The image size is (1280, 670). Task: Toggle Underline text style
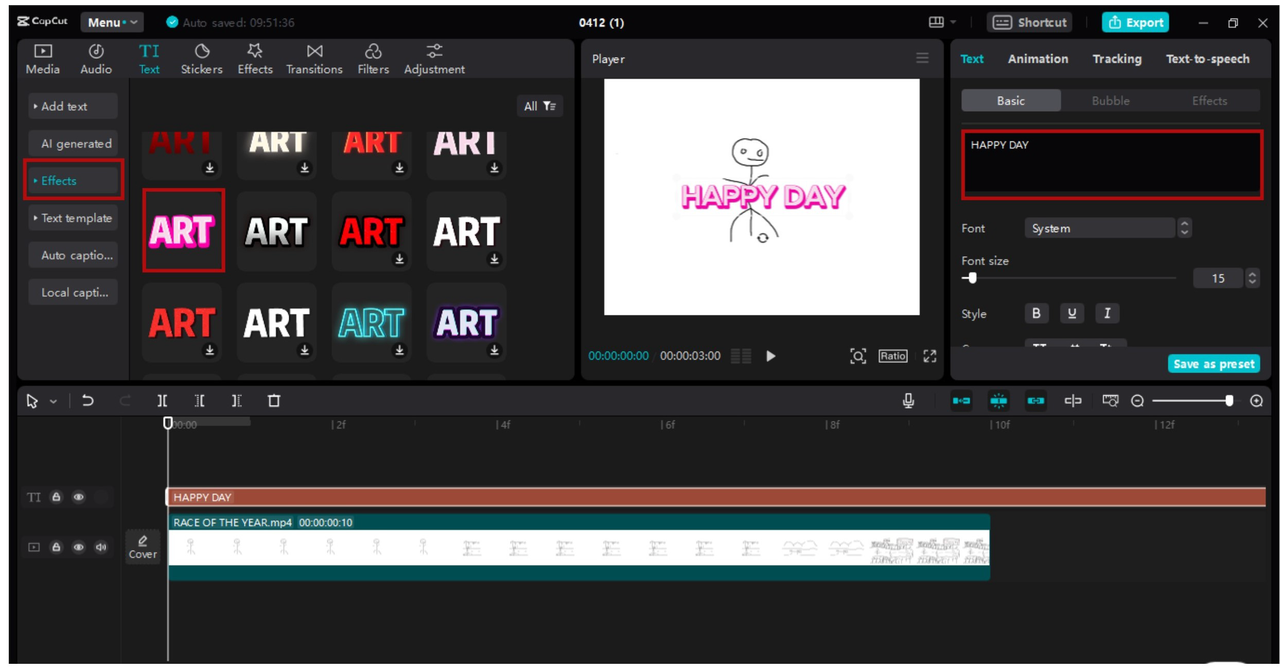(x=1071, y=313)
